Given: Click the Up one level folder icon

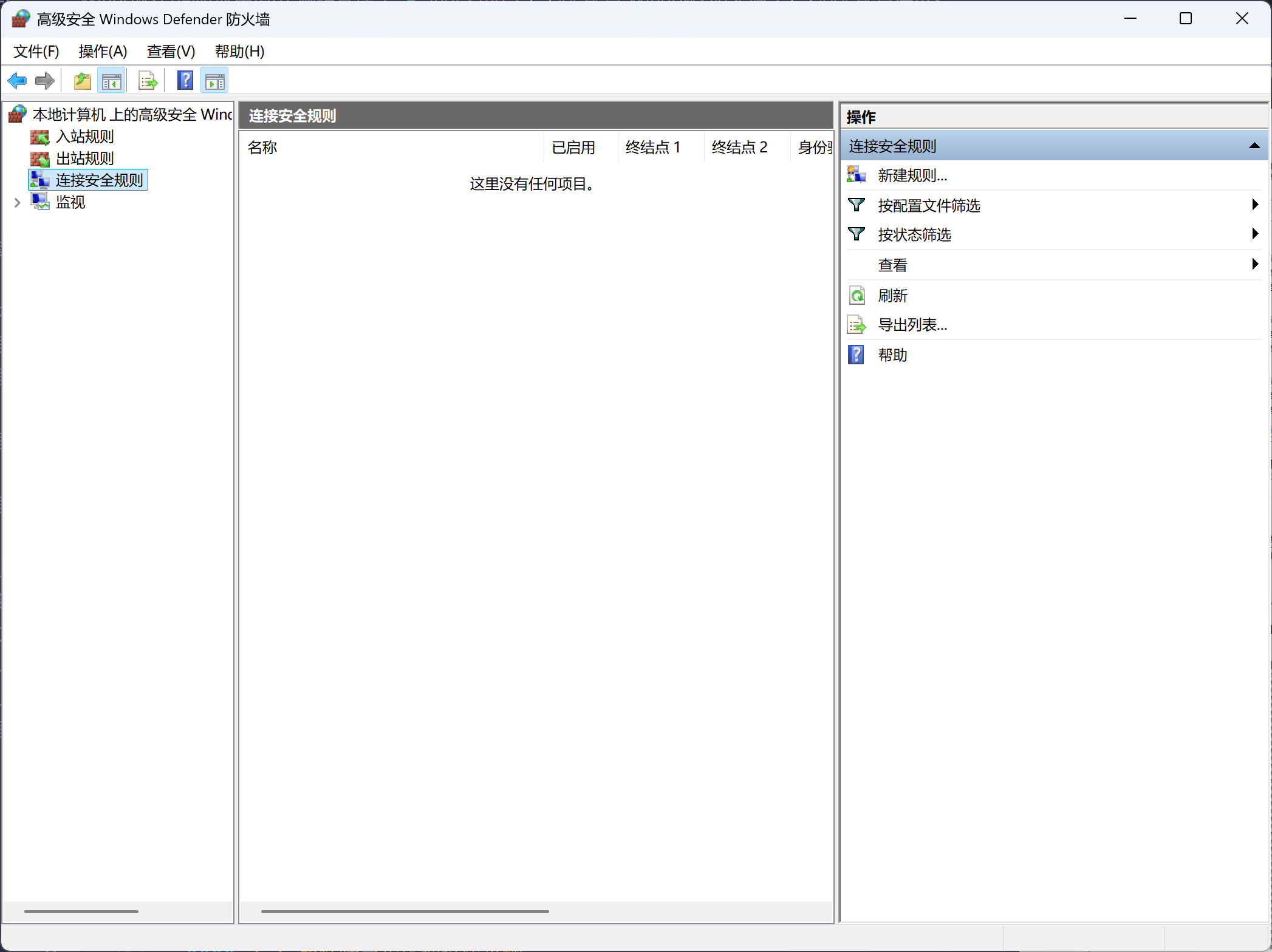Looking at the screenshot, I should pos(83,81).
